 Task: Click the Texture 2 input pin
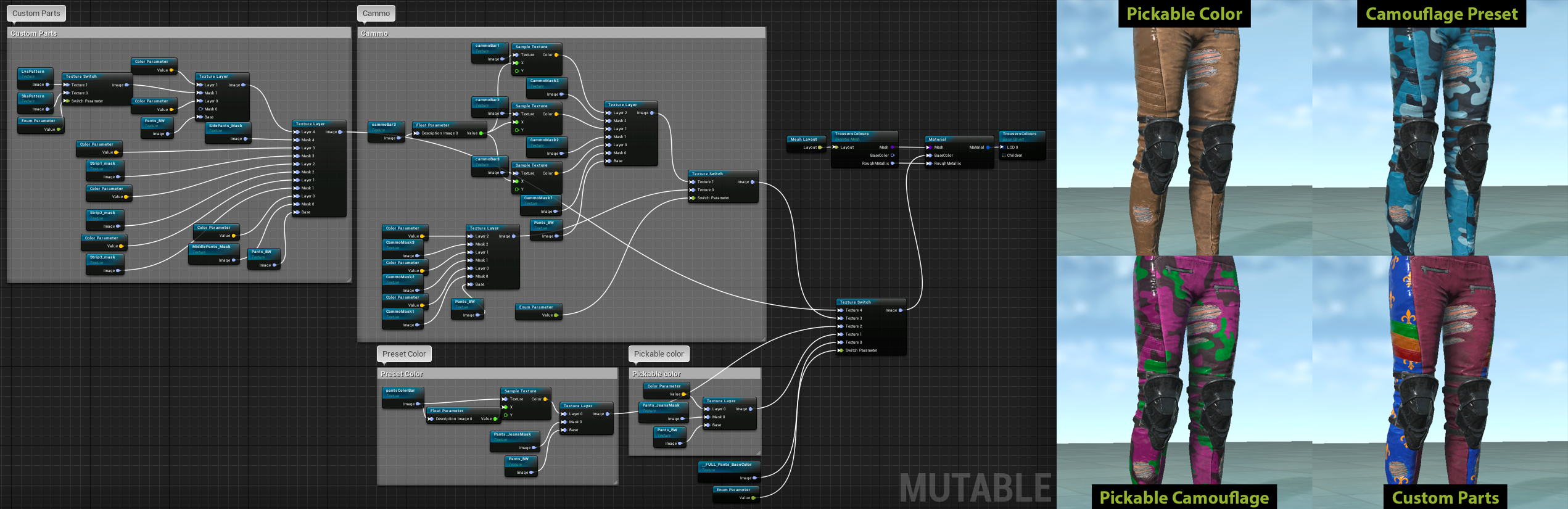[840, 326]
